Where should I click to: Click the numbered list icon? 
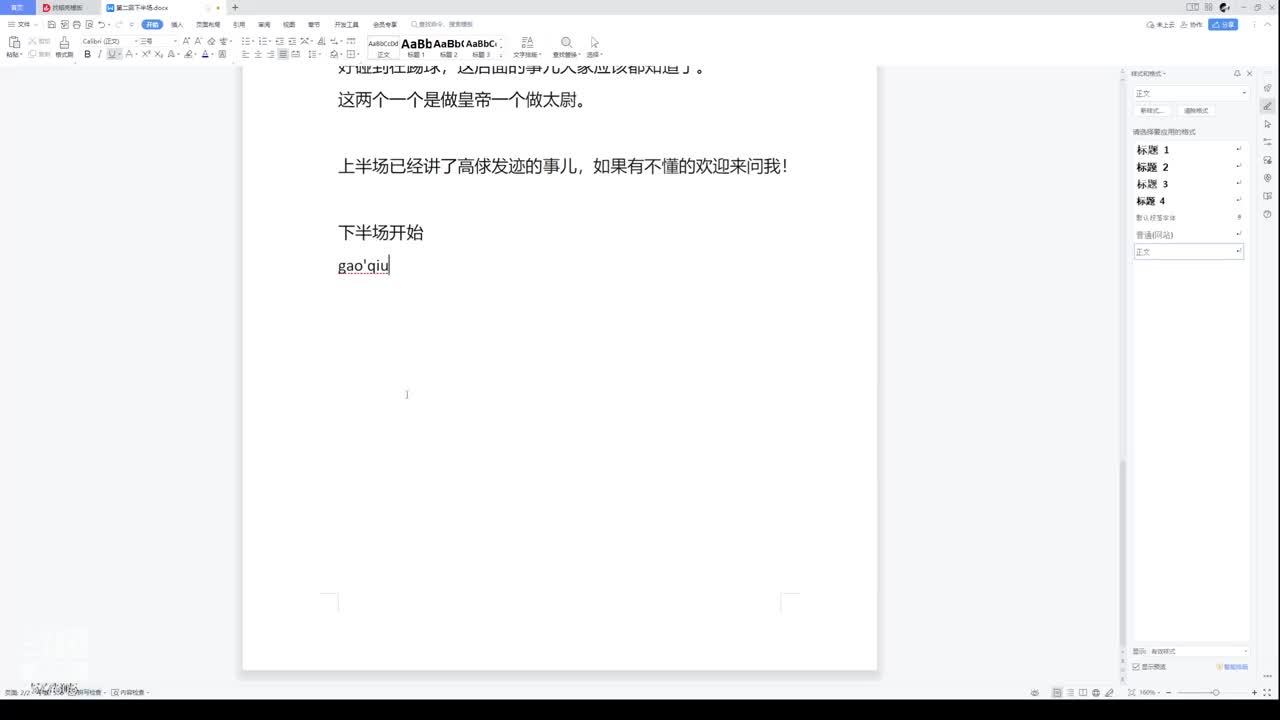[x=263, y=41]
